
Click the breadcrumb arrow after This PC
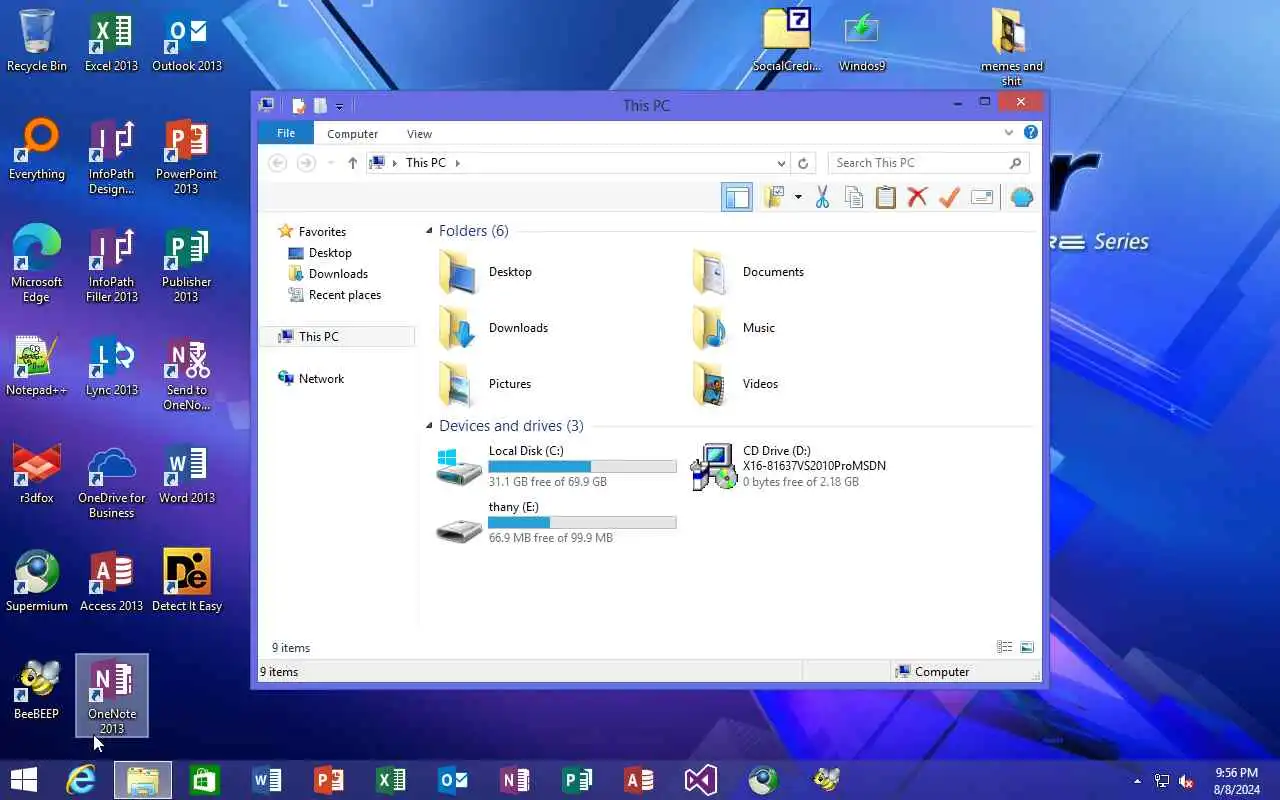pos(458,163)
